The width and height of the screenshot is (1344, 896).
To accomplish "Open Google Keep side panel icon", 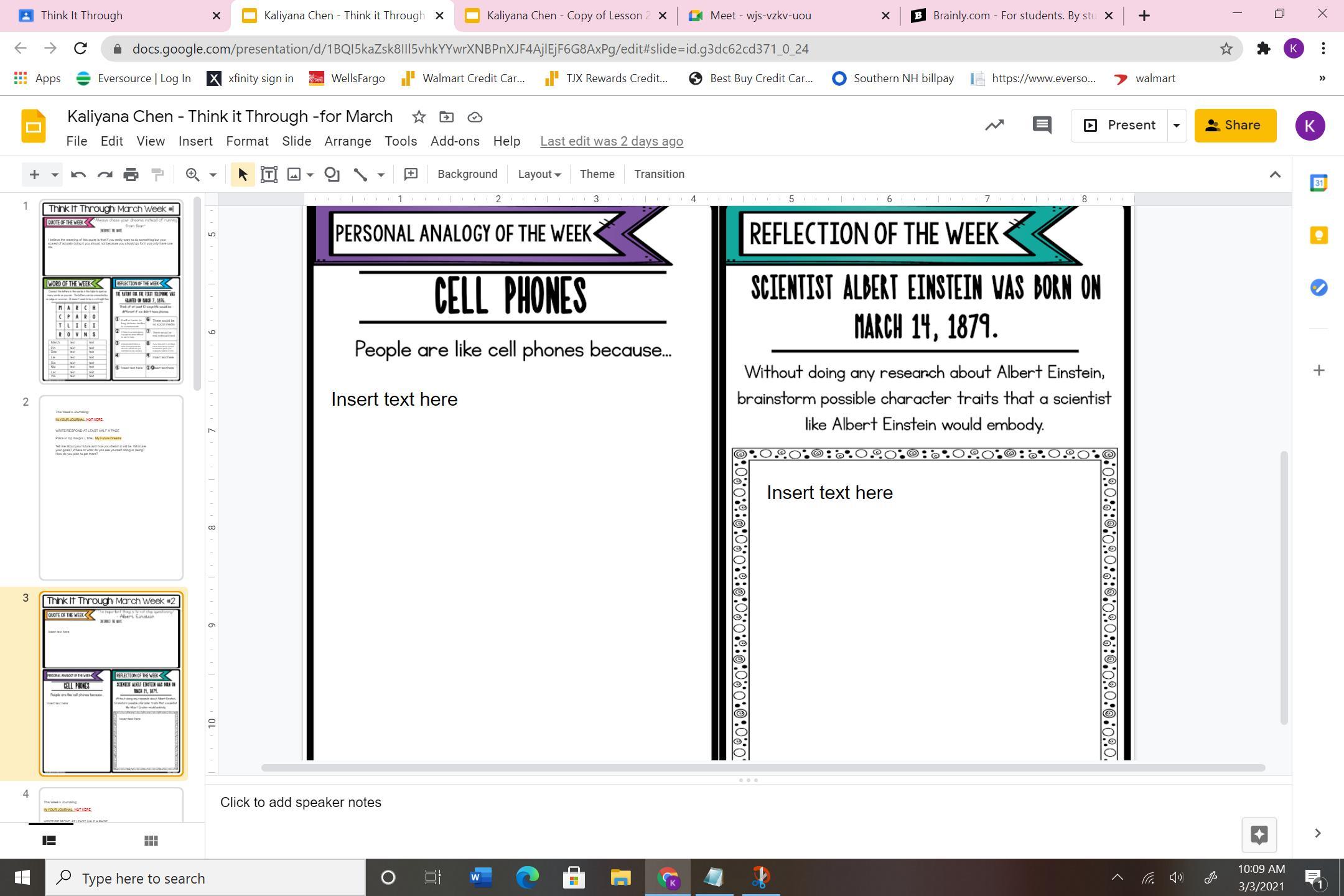I will [1318, 235].
